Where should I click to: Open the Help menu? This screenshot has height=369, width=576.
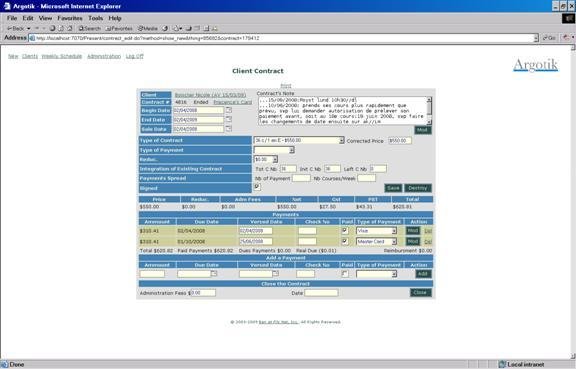[115, 18]
